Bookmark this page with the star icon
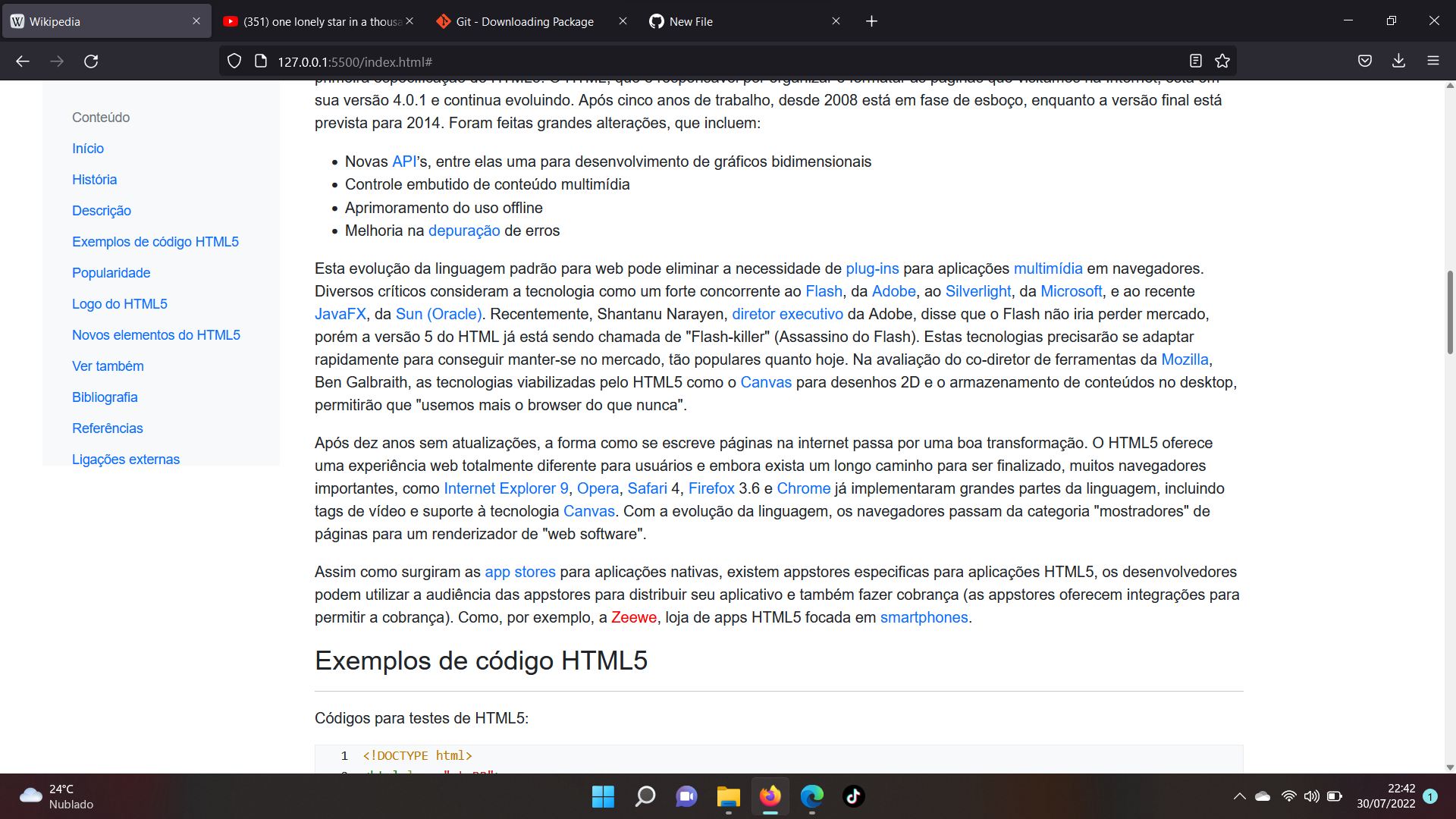The width and height of the screenshot is (1456, 819). point(1222,61)
